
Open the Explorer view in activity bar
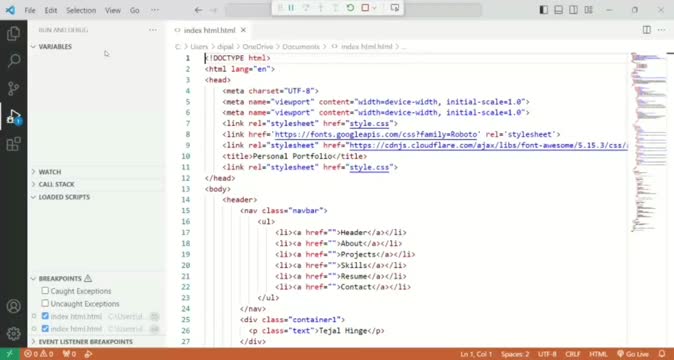(x=13, y=33)
